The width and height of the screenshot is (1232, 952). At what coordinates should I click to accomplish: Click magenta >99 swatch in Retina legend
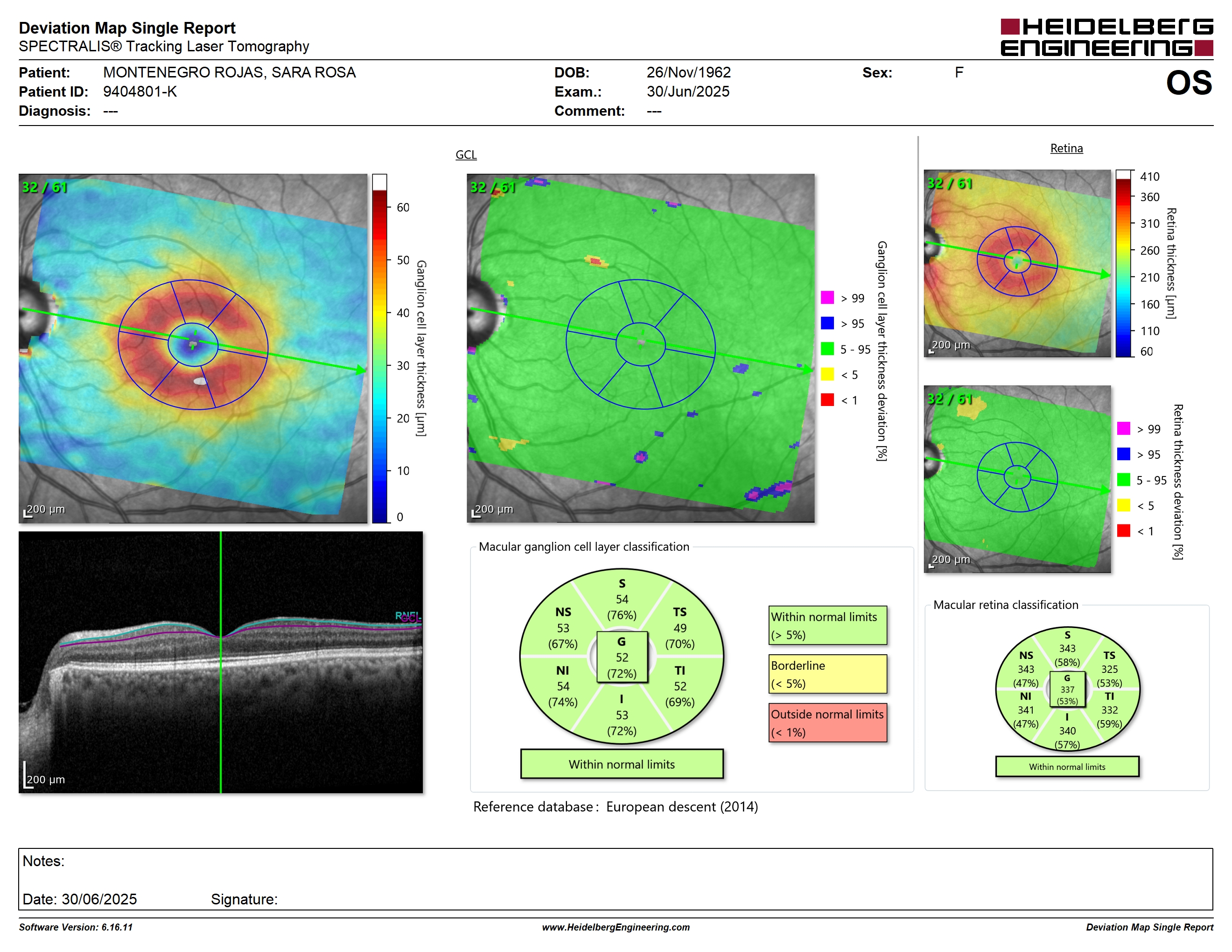click(x=1123, y=428)
